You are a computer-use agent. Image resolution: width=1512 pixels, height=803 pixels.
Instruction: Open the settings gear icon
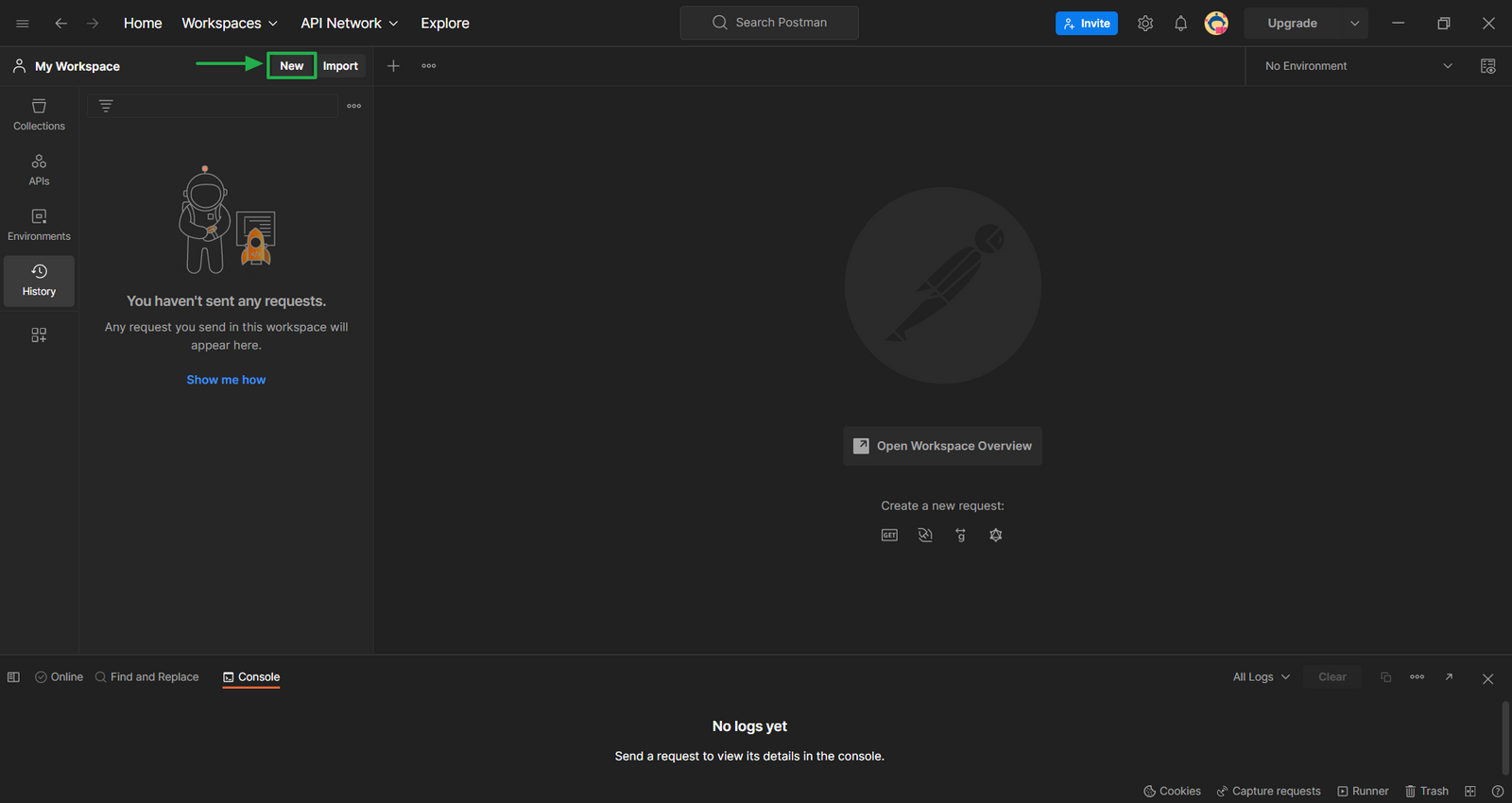[1145, 24]
